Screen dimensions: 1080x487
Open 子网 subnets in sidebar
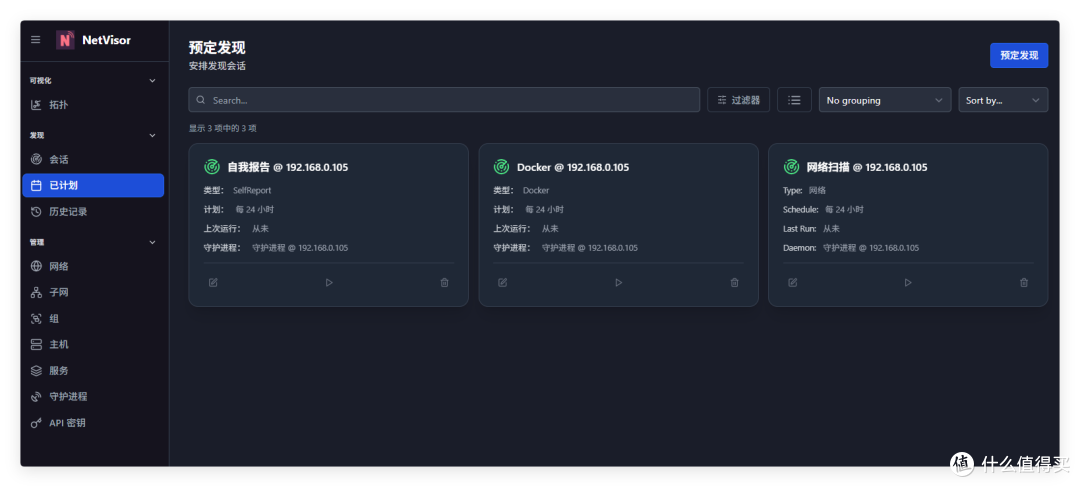[x=93, y=292]
